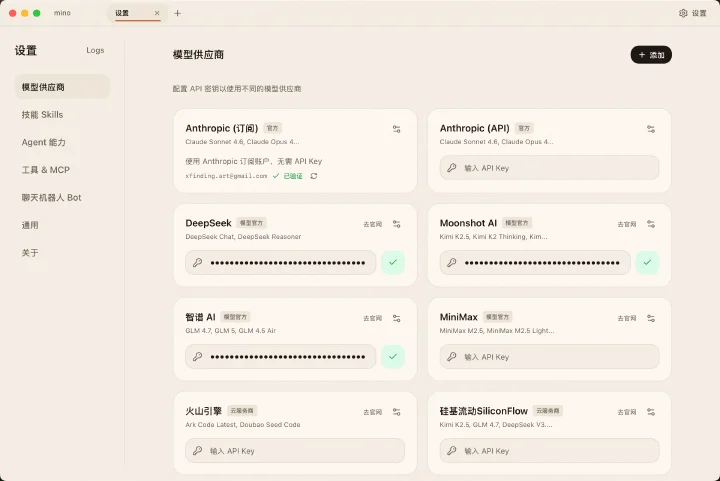The image size is (720, 481).
Task: Visit 智谱 AI 去官网 link
Action: pos(372,319)
